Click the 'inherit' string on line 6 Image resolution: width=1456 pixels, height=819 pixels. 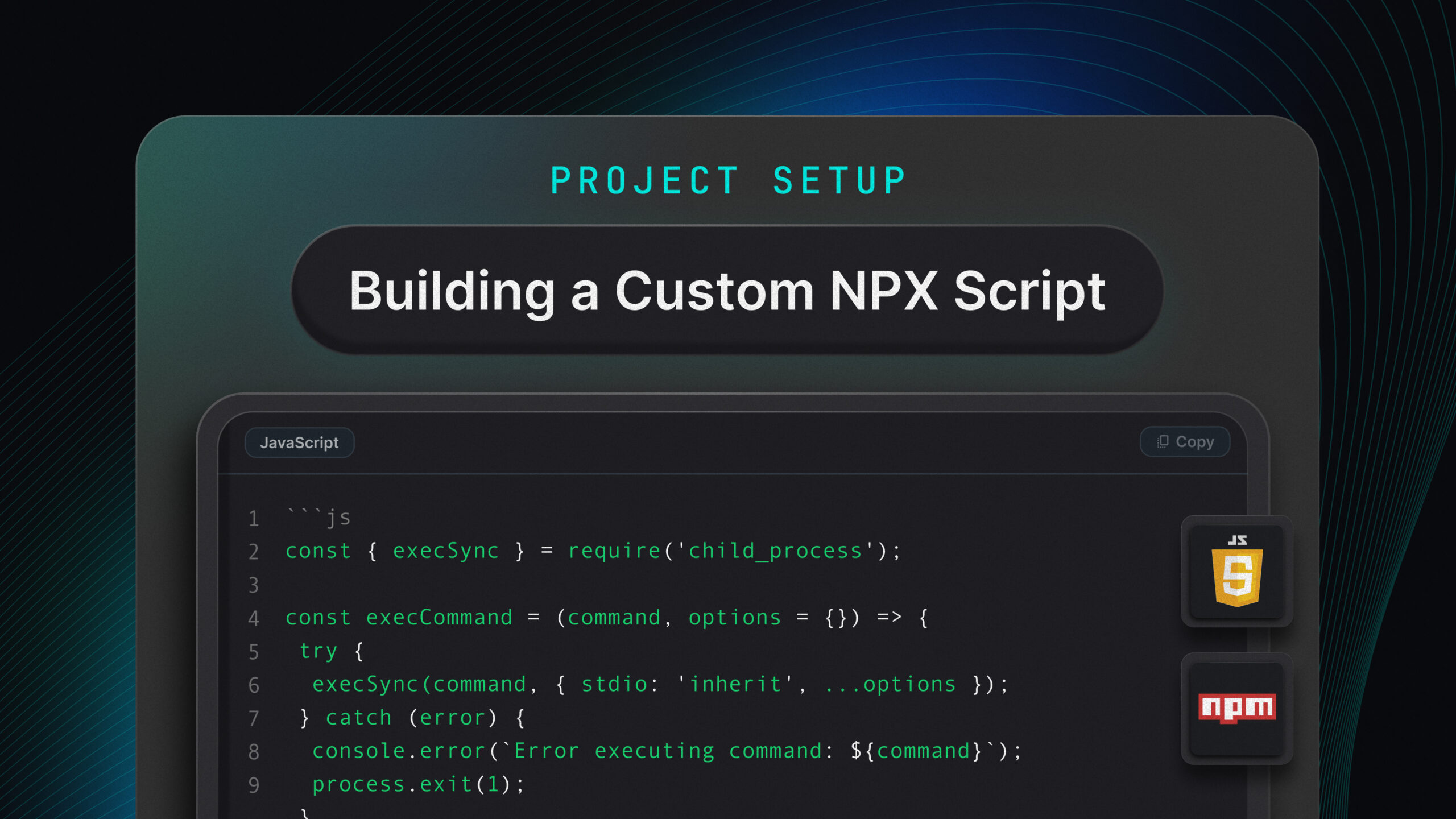735,684
